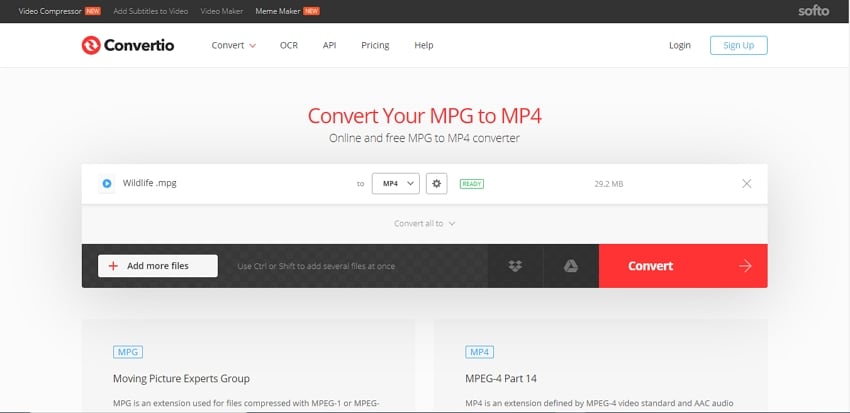
Task: Click the Convert Your MPG to MP4 heading
Action: click(x=424, y=115)
